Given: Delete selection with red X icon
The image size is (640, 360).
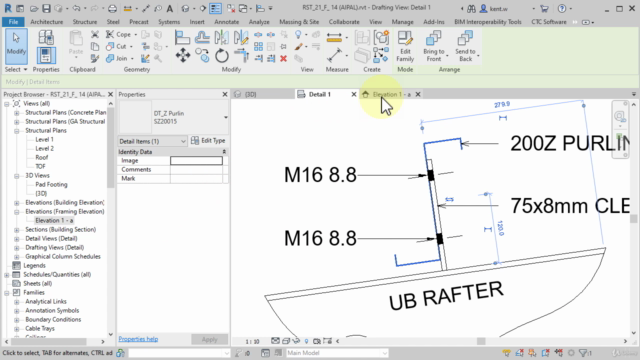Looking at the screenshot, I should [283, 59].
